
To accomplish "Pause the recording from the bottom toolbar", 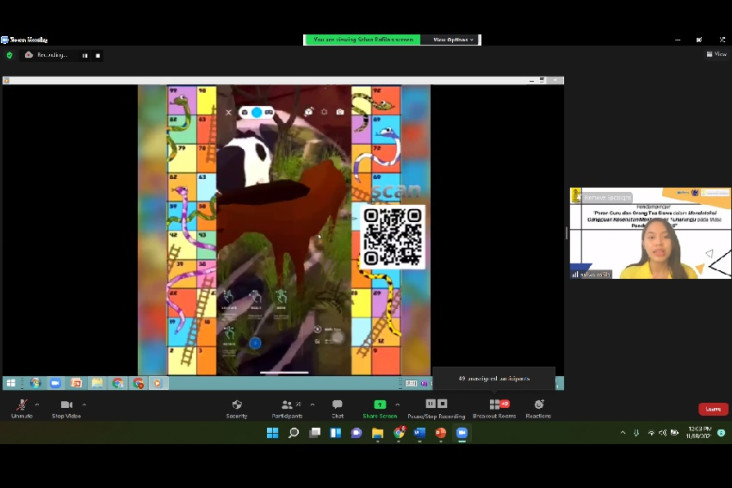I will coord(430,403).
